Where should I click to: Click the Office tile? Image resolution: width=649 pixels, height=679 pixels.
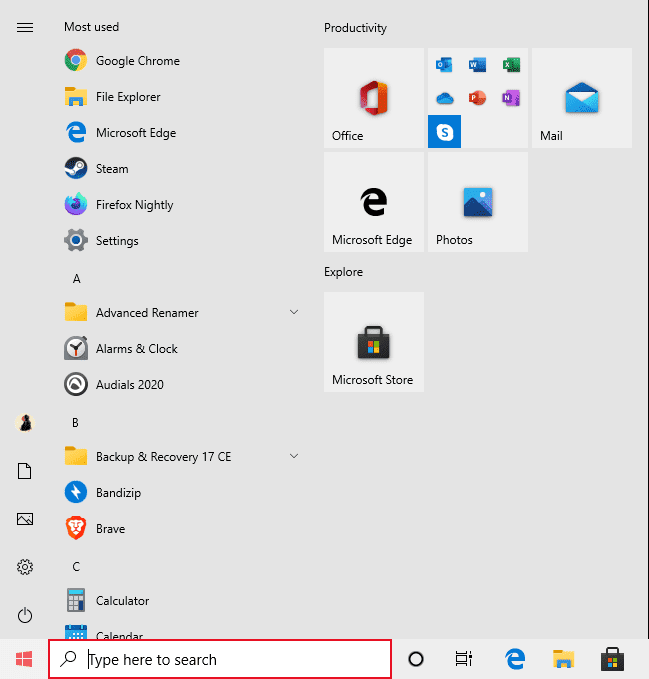[374, 98]
